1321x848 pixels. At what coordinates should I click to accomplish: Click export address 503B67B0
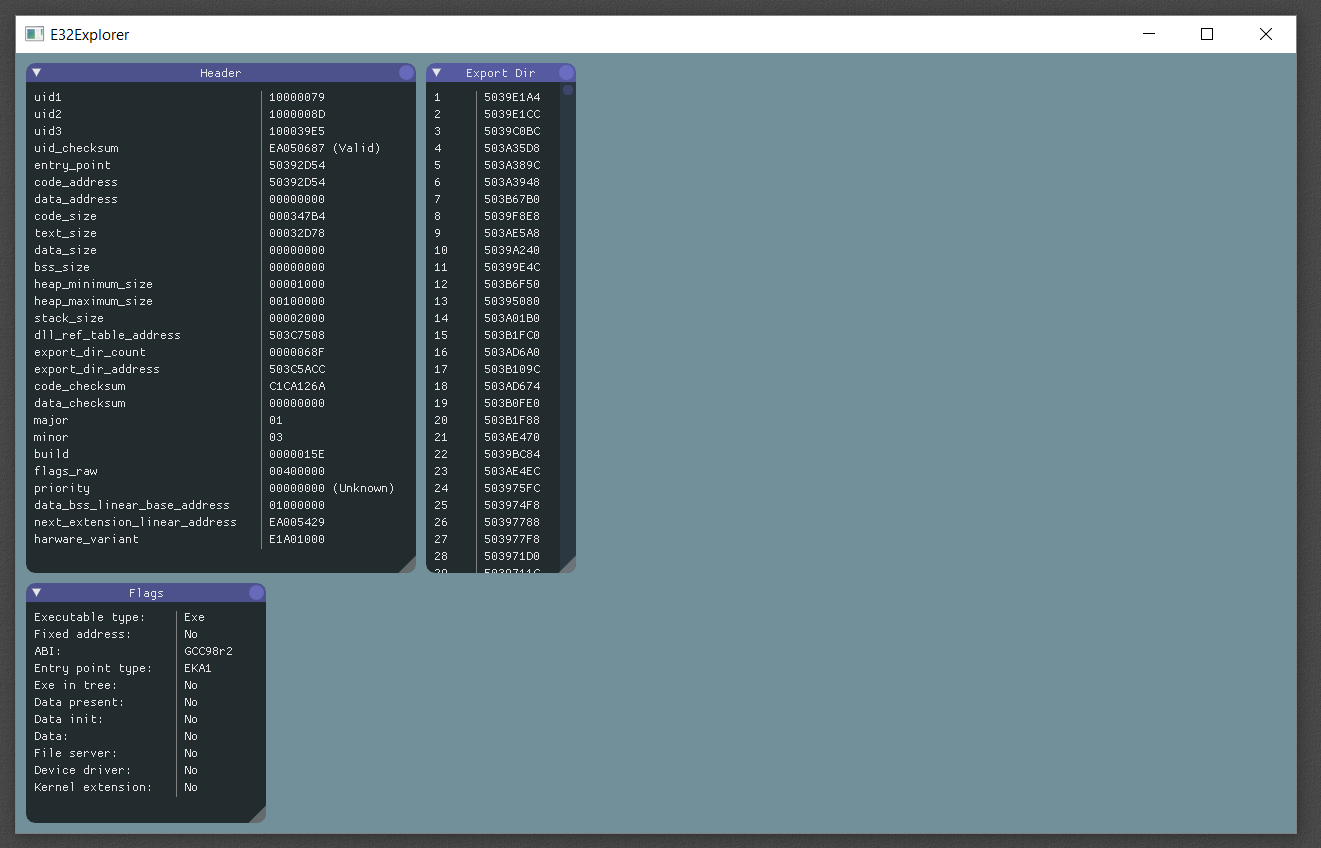click(512, 199)
